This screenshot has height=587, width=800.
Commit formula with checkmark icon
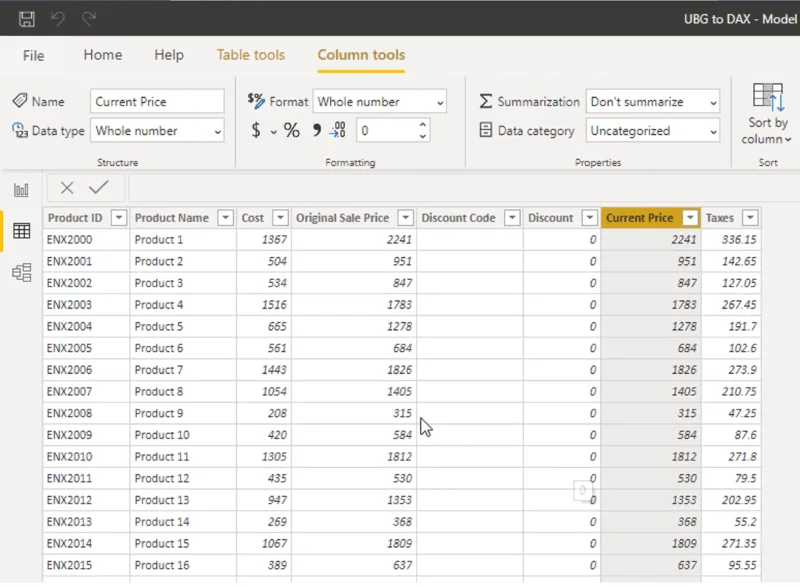pos(98,187)
